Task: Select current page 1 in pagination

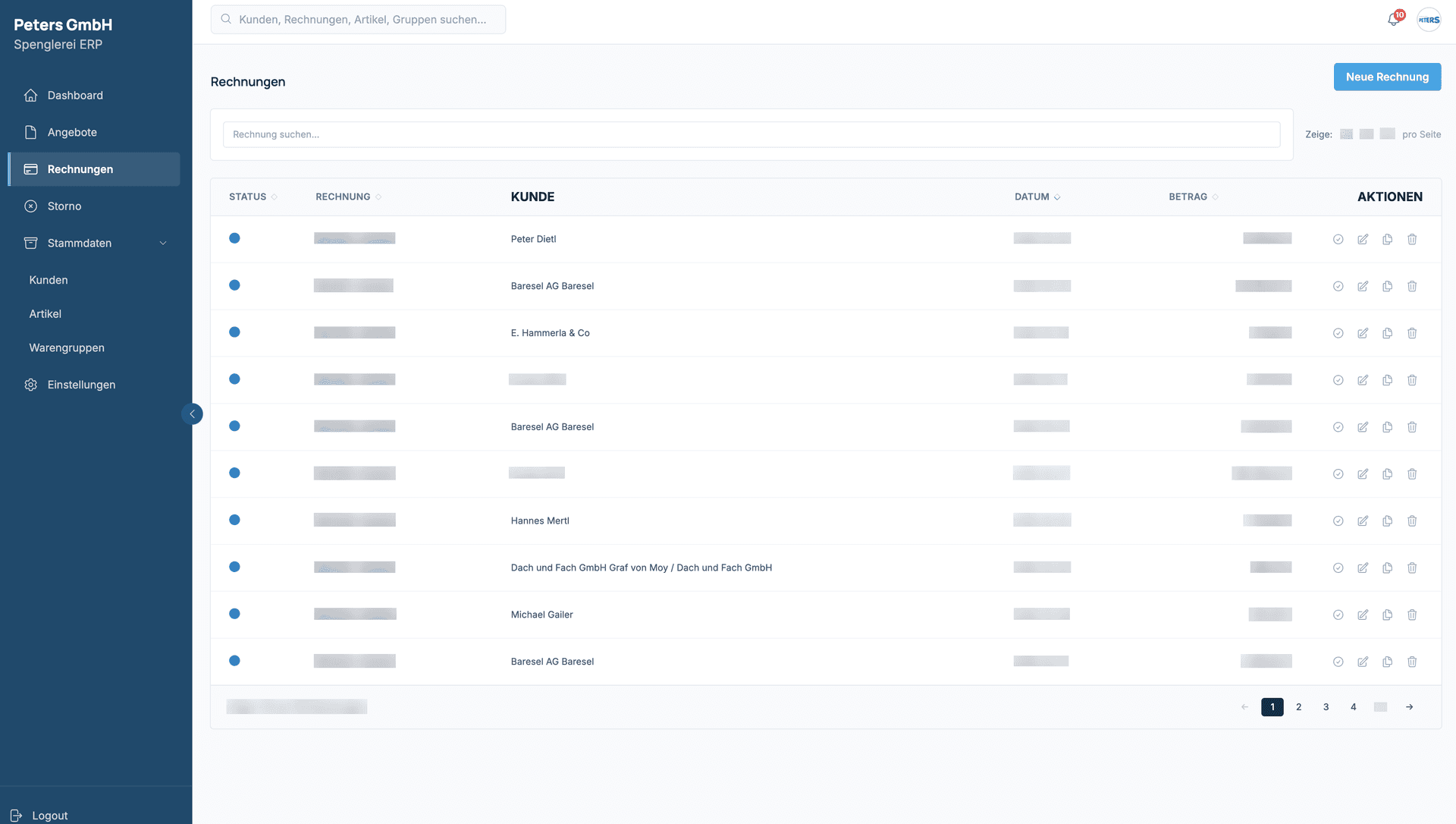Action: (1272, 707)
